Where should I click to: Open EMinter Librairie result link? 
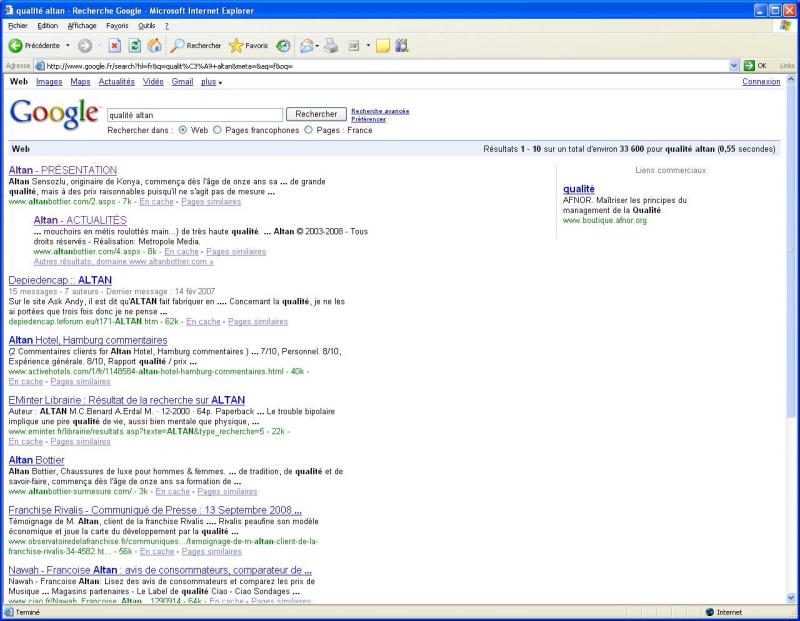[x=127, y=400]
